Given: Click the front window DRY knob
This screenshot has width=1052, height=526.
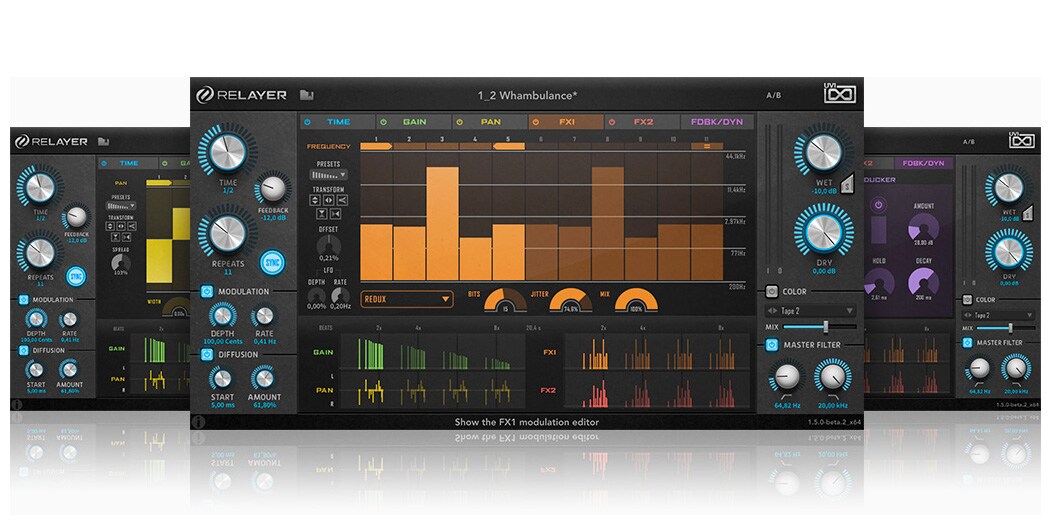Looking at the screenshot, I should point(823,233).
